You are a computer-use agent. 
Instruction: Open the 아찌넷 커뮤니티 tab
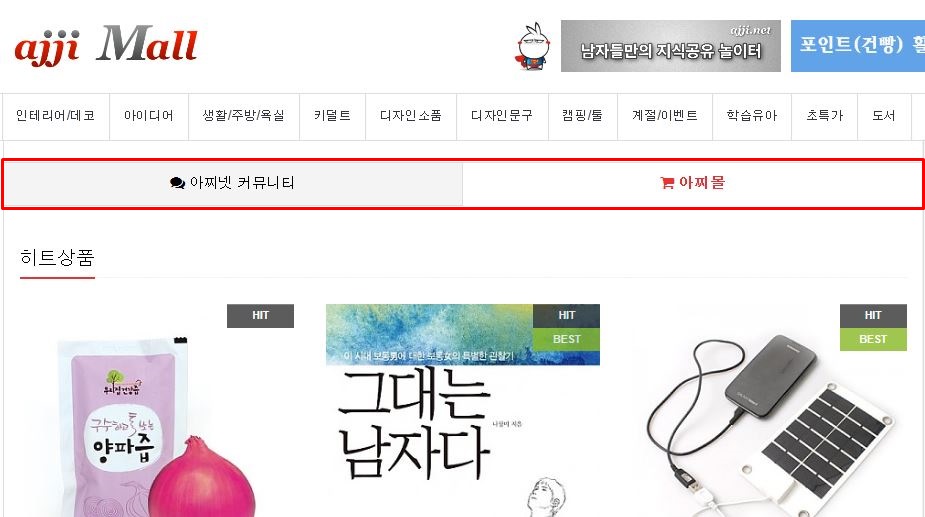(x=232, y=184)
